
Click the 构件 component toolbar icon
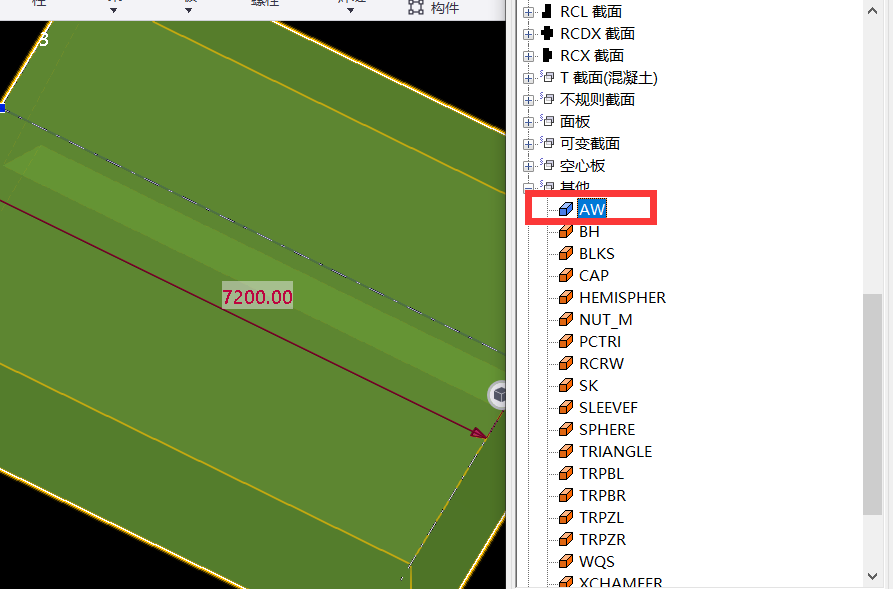tap(416, 7)
